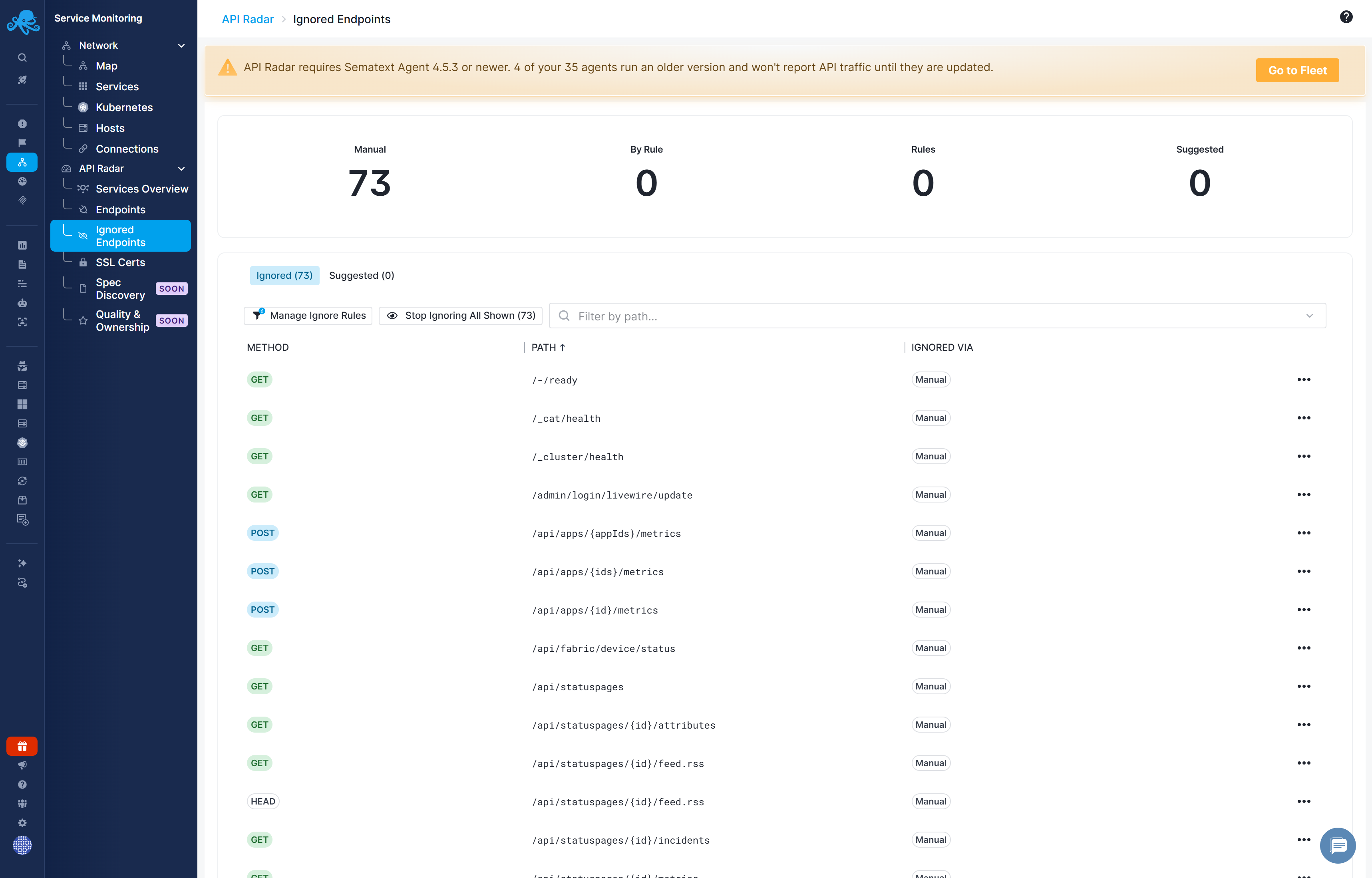1372x878 pixels.
Task: Click the HEAD method badge
Action: pyautogui.click(x=263, y=802)
